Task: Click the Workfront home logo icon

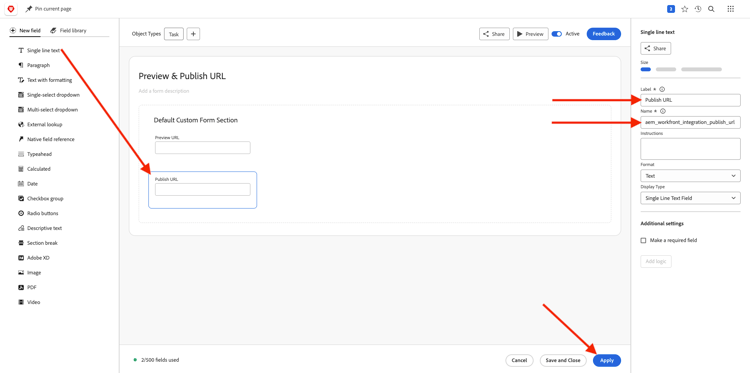Action: click(11, 9)
